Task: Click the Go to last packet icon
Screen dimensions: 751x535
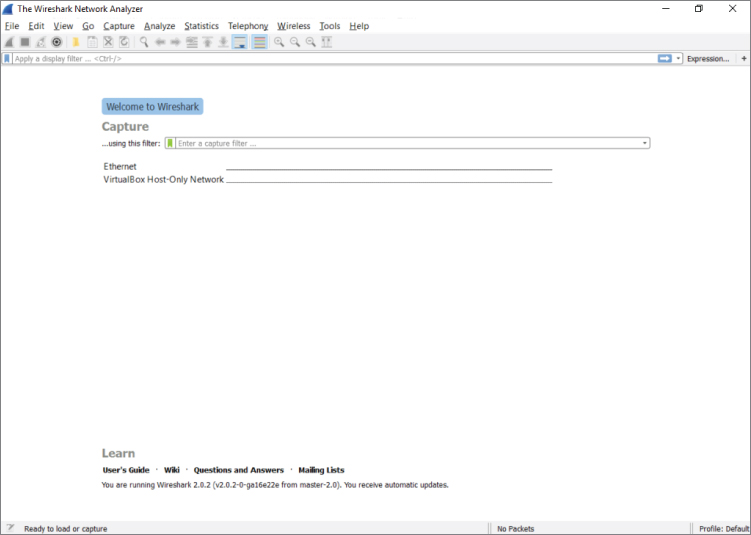Action: click(x=223, y=42)
